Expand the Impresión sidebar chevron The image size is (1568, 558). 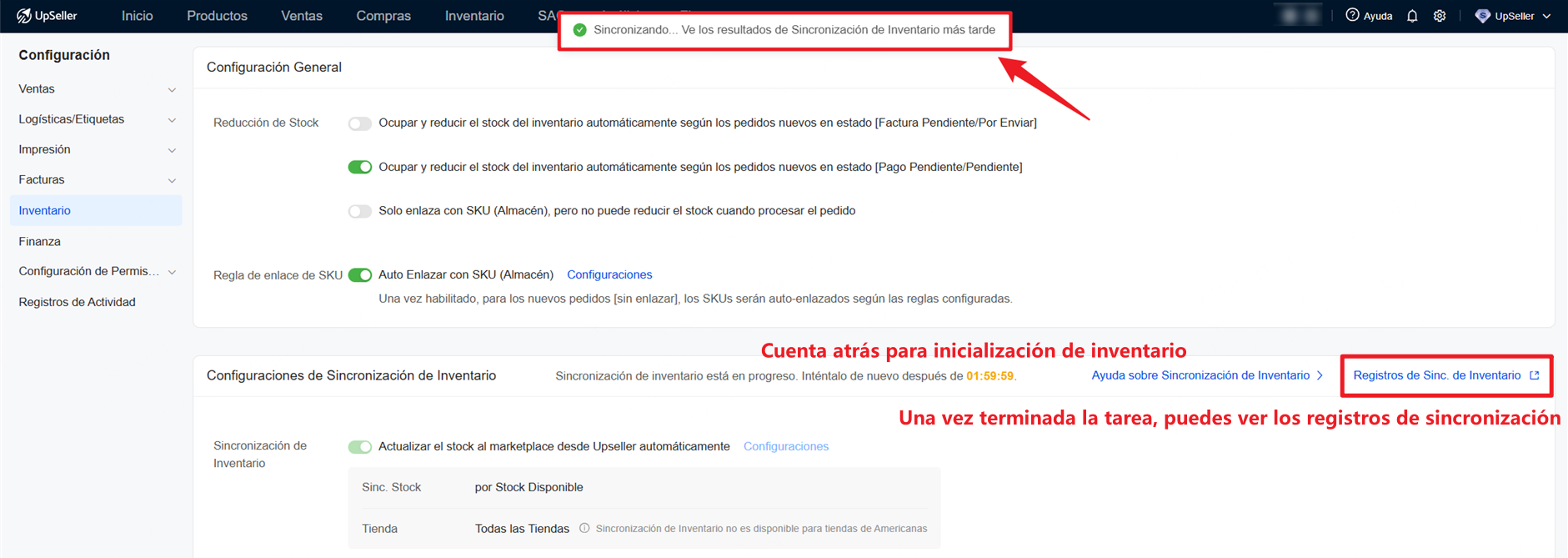tap(172, 150)
